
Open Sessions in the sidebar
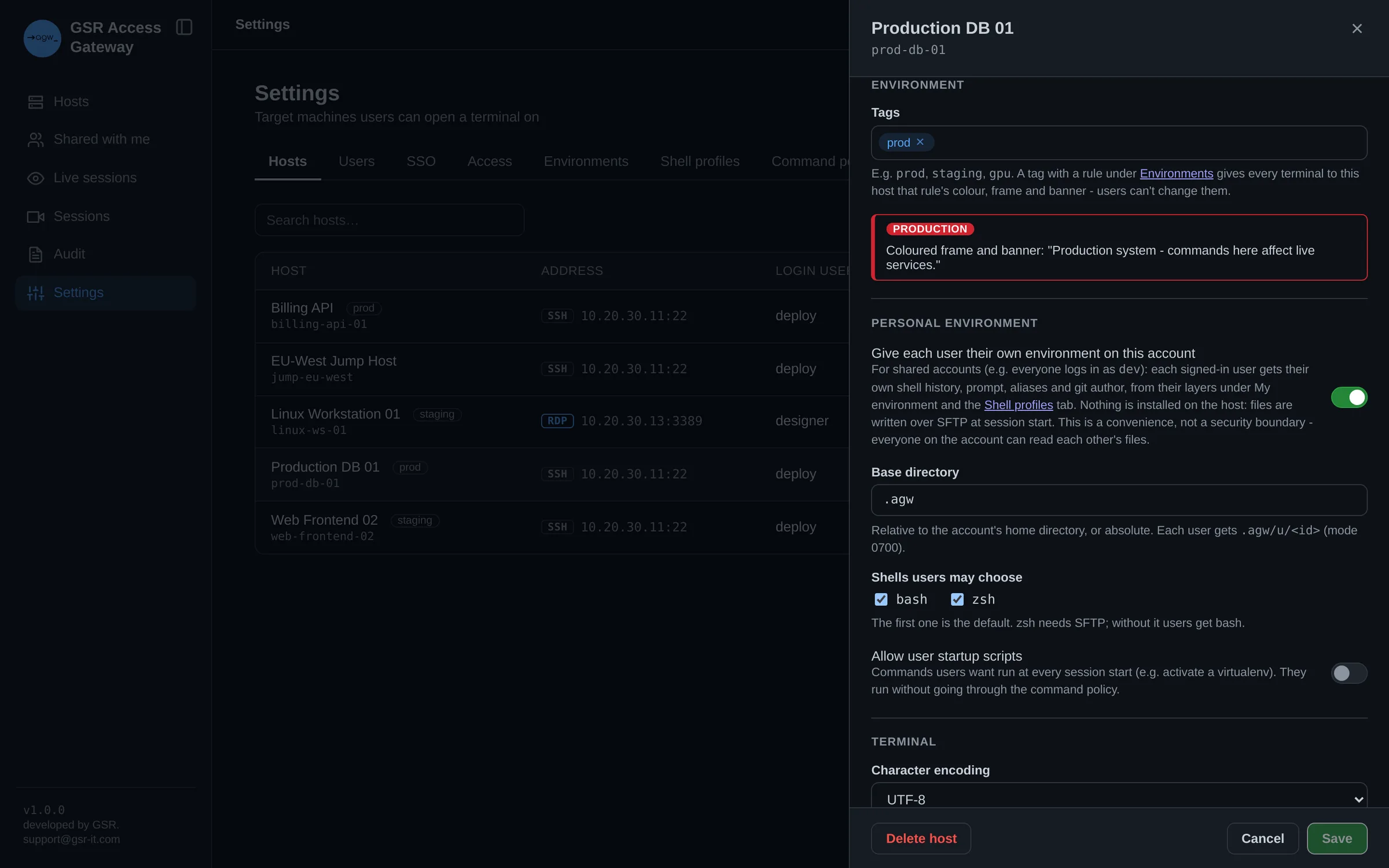(x=105, y=216)
